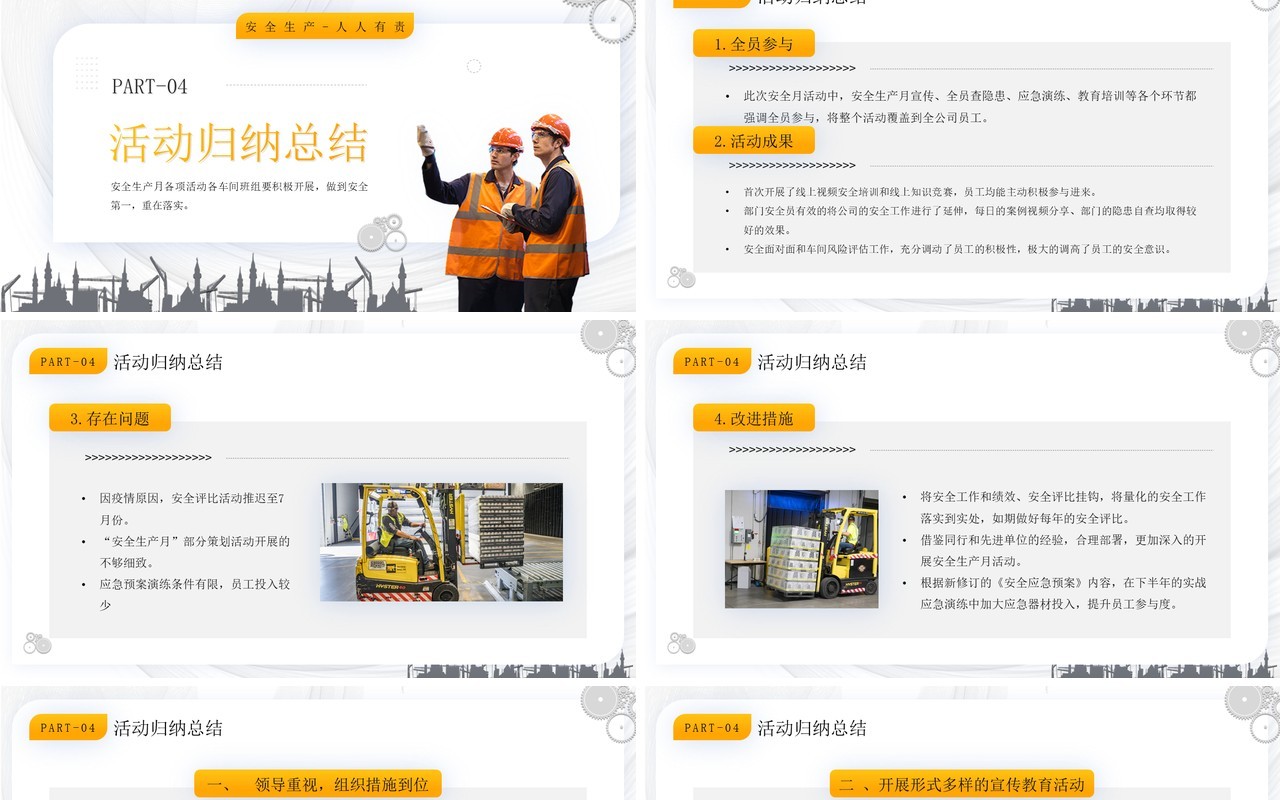The image size is (1280, 800).
Task: Click the orange banner 安全生产-人人有责
Action: [x=325, y=27]
